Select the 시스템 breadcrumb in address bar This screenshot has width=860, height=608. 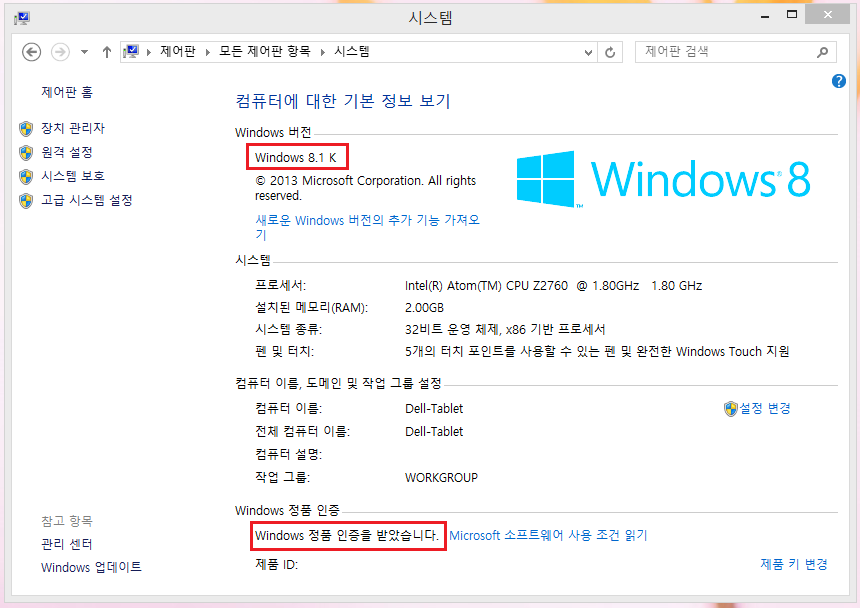(352, 52)
